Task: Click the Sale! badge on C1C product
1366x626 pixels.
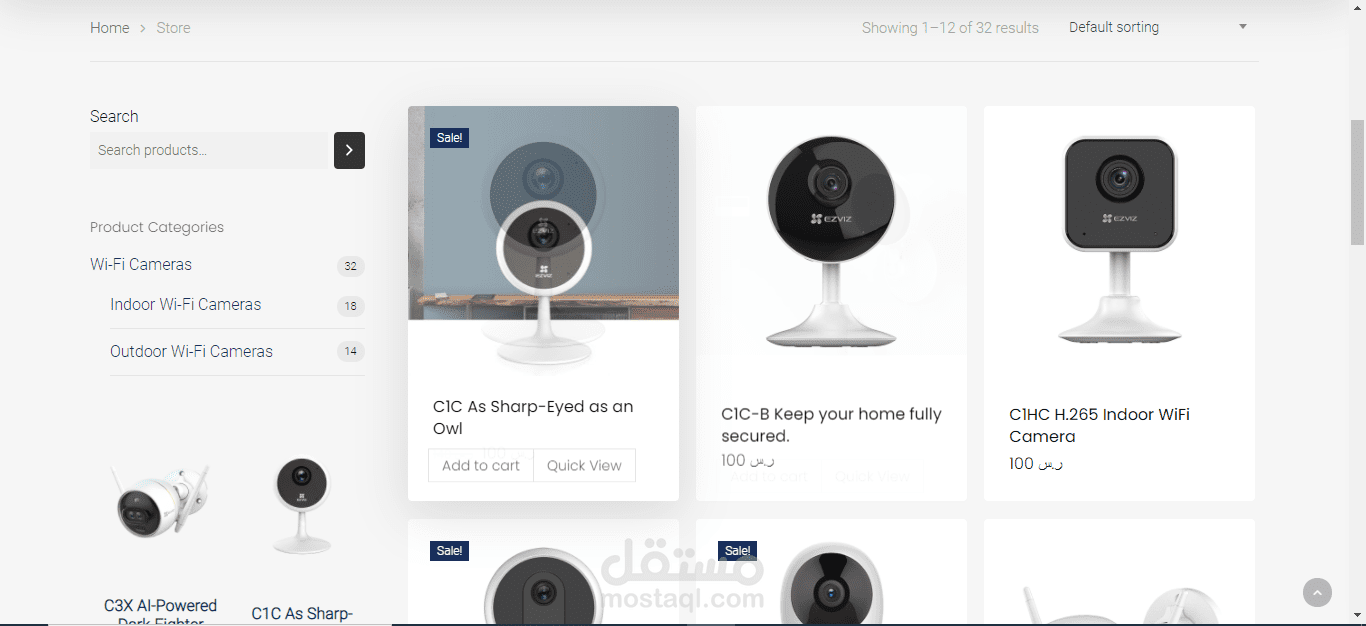Action: 449,138
